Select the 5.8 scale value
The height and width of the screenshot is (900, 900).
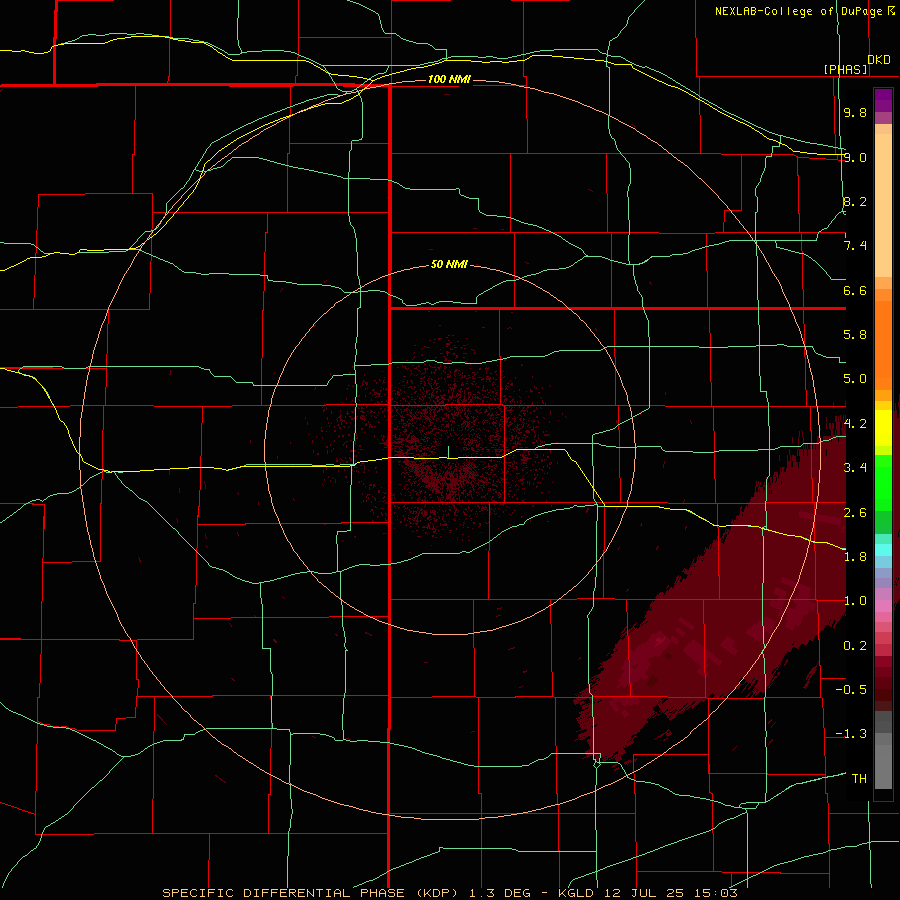click(x=855, y=335)
